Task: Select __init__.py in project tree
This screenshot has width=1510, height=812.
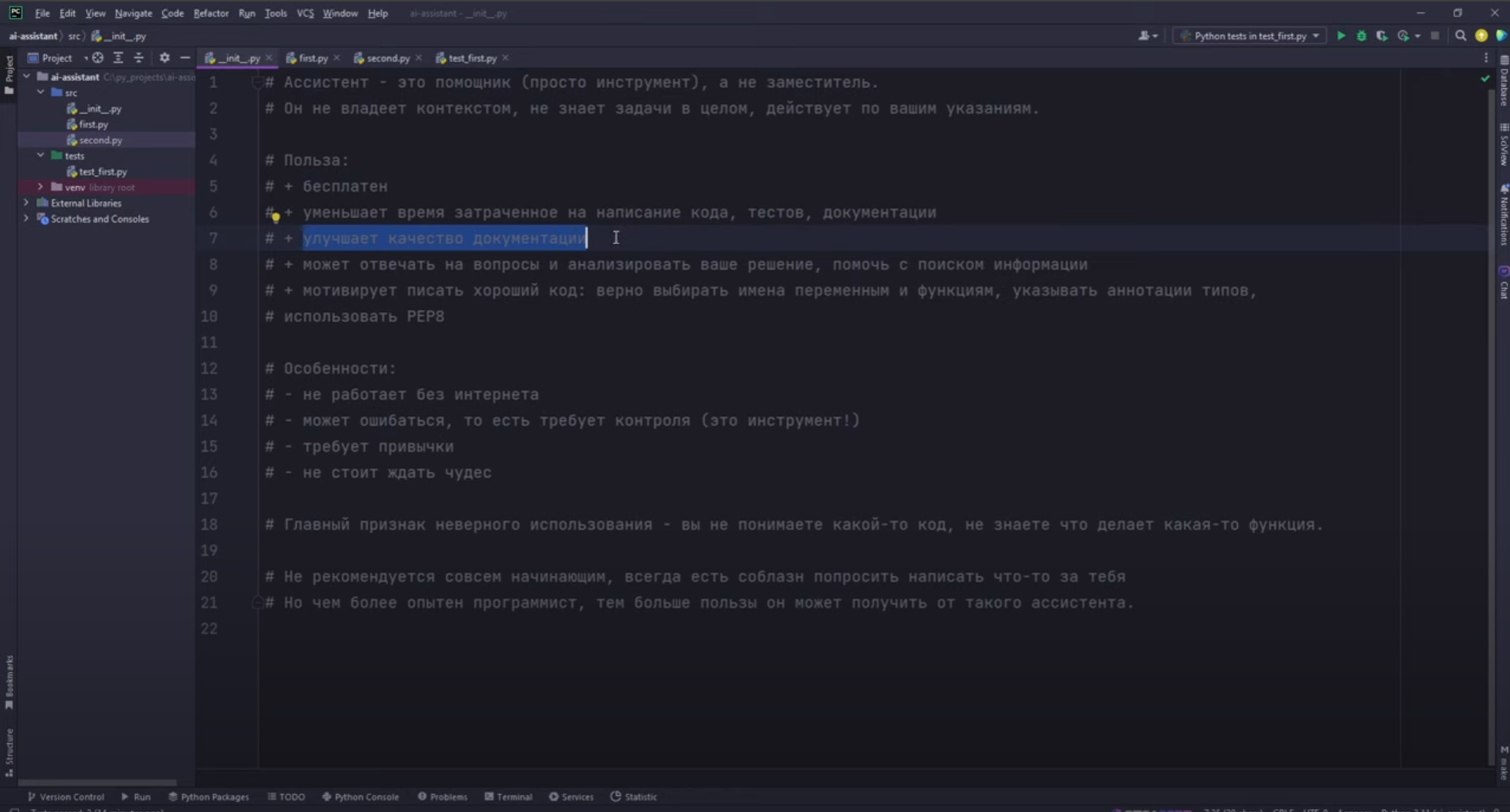Action: click(x=100, y=108)
